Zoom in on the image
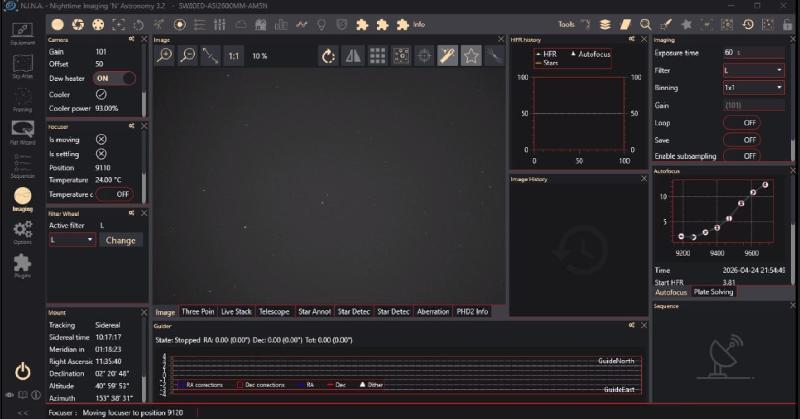This screenshot has width=800, height=419. pyautogui.click(x=164, y=55)
